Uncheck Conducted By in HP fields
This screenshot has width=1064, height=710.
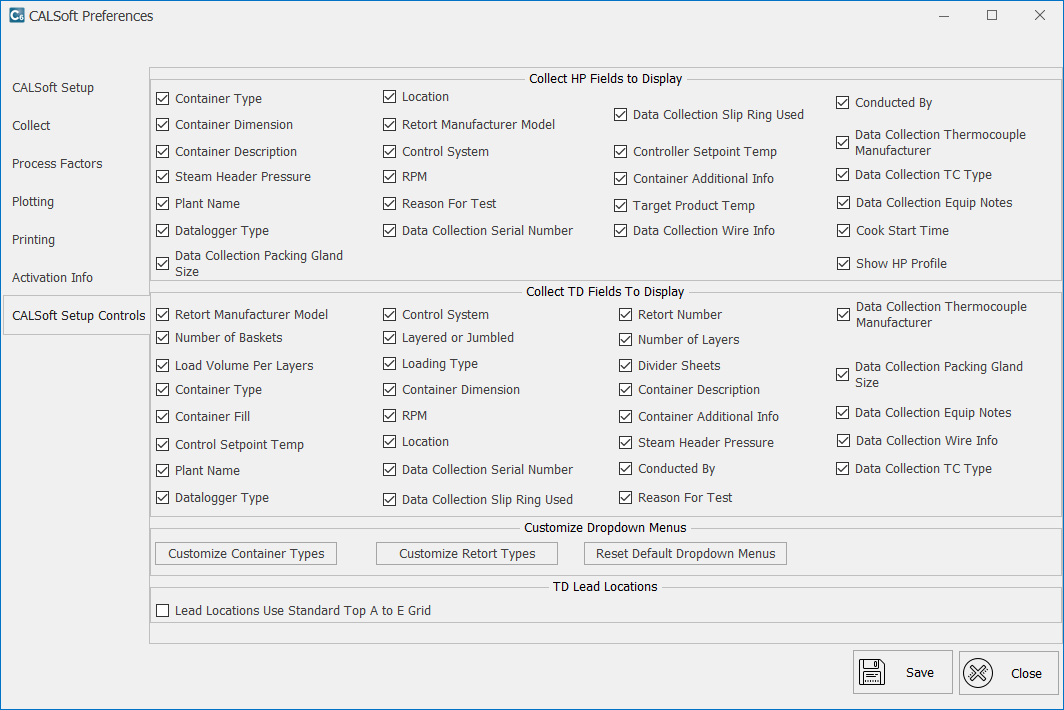point(843,102)
